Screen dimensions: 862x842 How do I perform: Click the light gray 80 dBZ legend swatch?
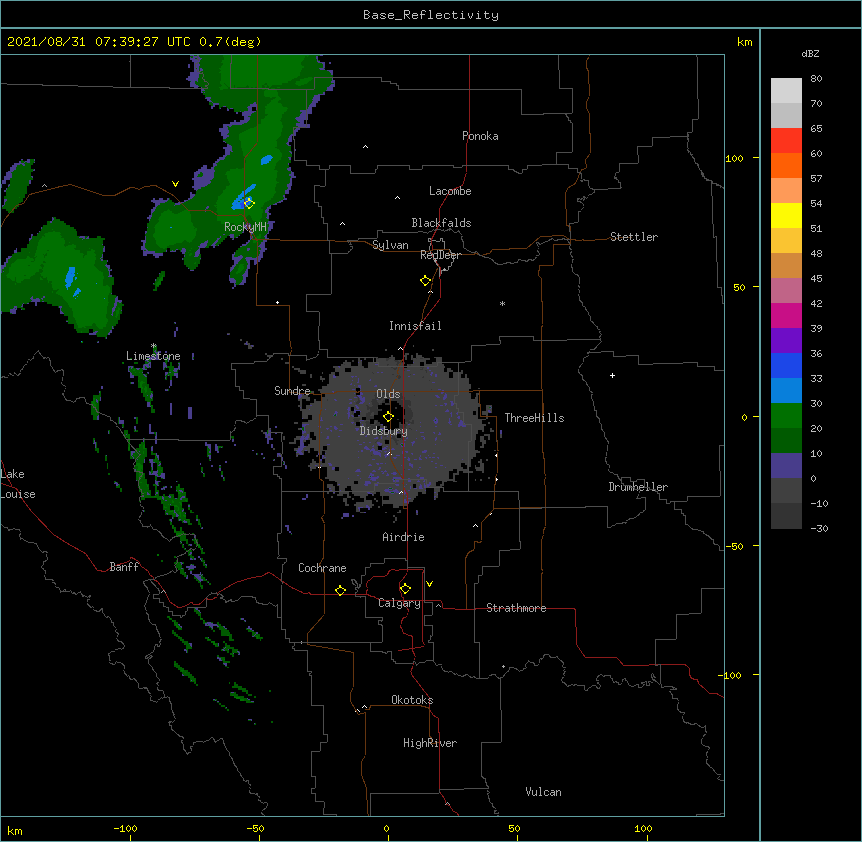pyautogui.click(x=786, y=91)
